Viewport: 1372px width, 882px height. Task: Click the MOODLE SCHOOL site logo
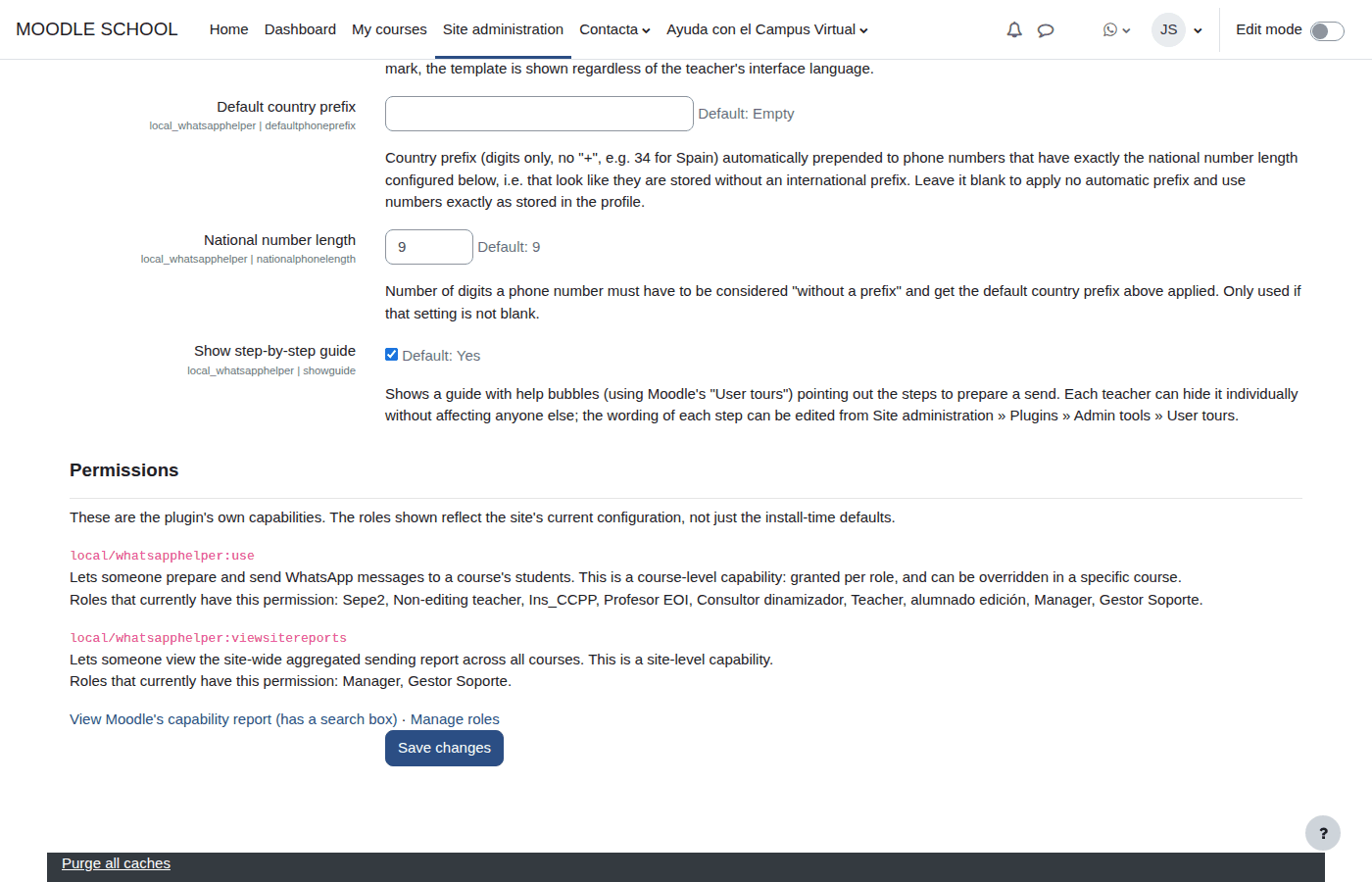[x=97, y=29]
